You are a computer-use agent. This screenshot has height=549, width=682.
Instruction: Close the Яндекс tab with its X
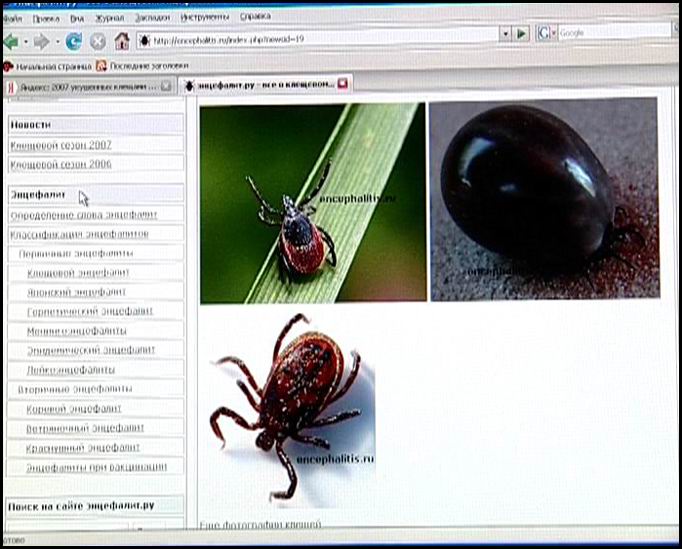click(x=166, y=86)
